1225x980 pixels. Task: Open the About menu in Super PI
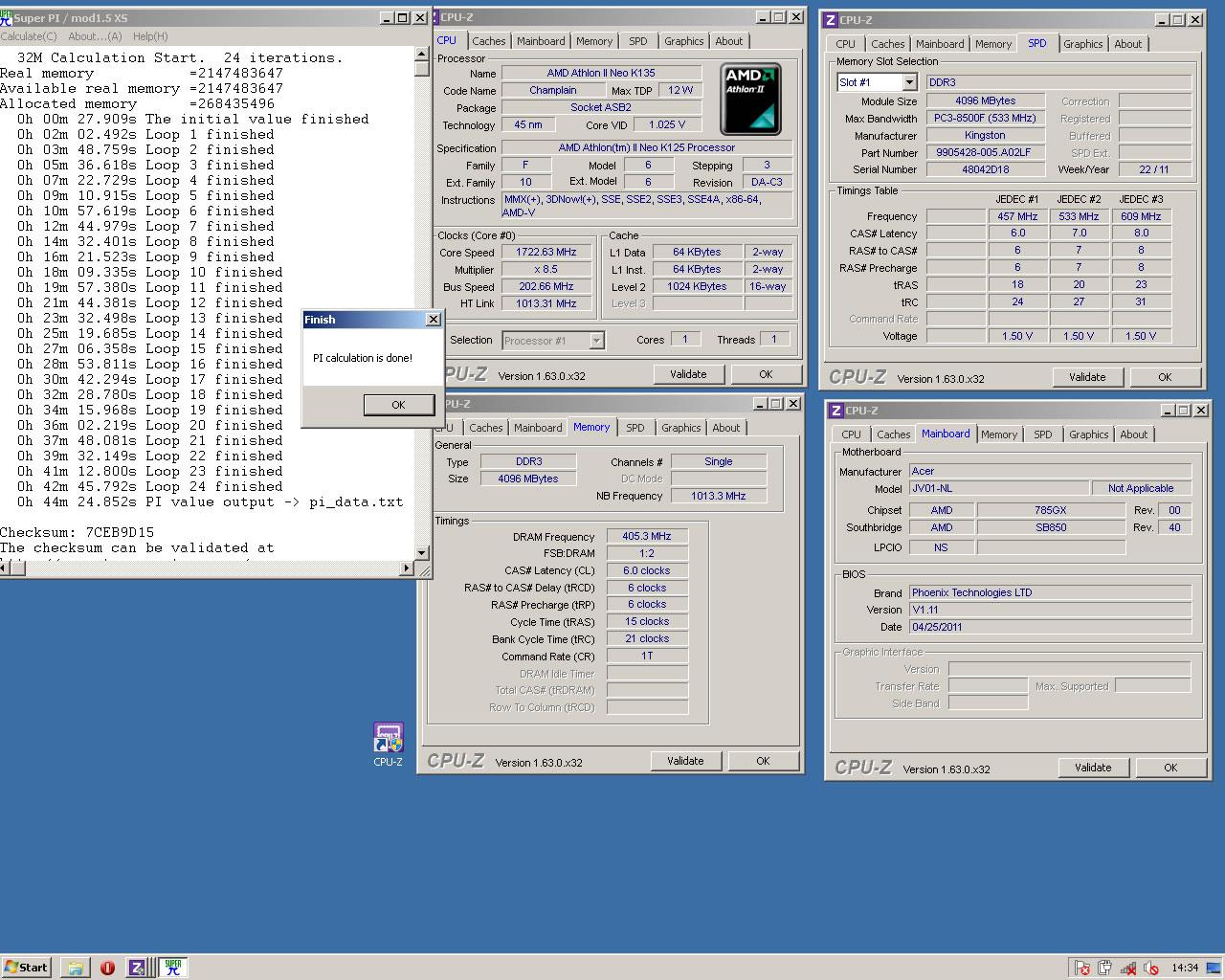[x=95, y=36]
